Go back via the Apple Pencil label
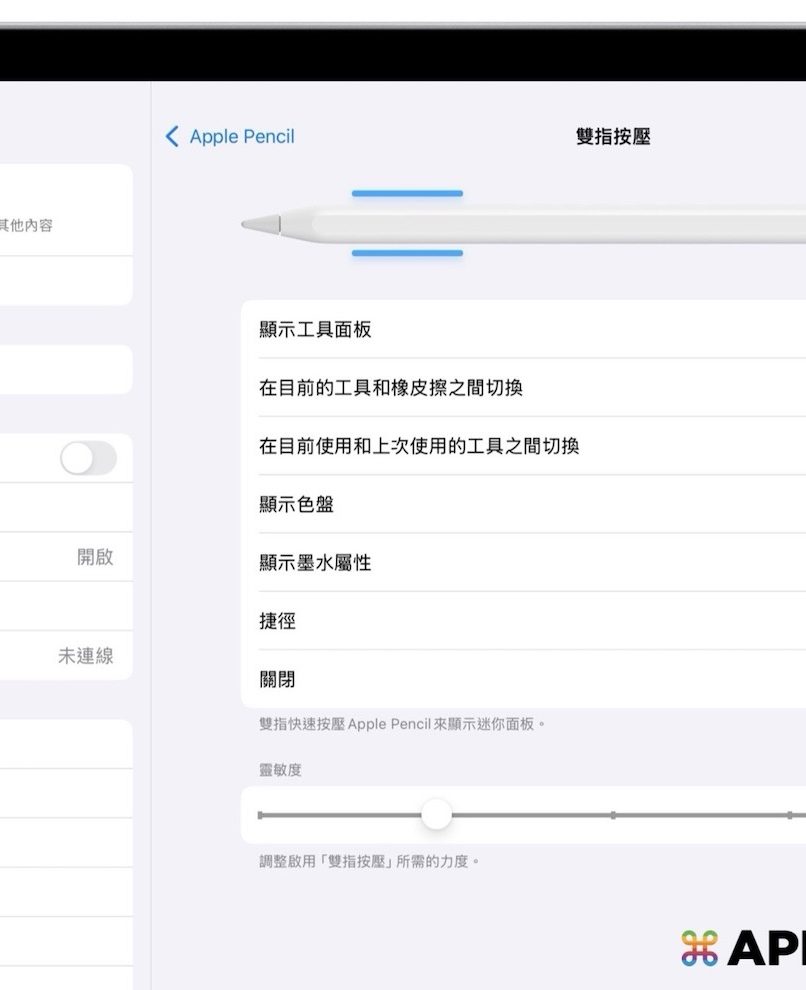The width and height of the screenshot is (806, 990). (x=242, y=137)
